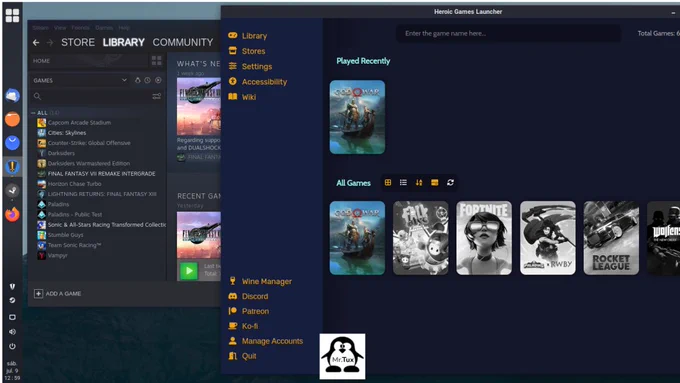Select Counter-Strike: Global Offensive in Steam
This screenshot has width=680, height=383.
[x=84, y=143]
